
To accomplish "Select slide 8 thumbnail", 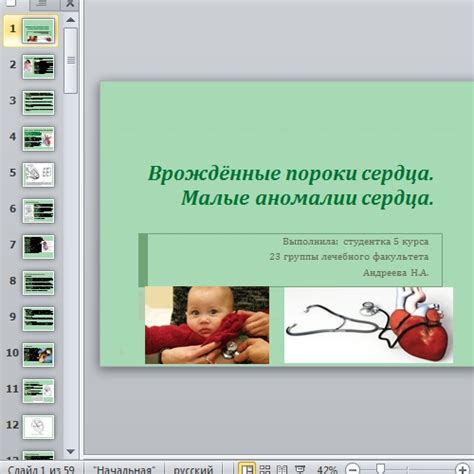I will pyautogui.click(x=38, y=283).
